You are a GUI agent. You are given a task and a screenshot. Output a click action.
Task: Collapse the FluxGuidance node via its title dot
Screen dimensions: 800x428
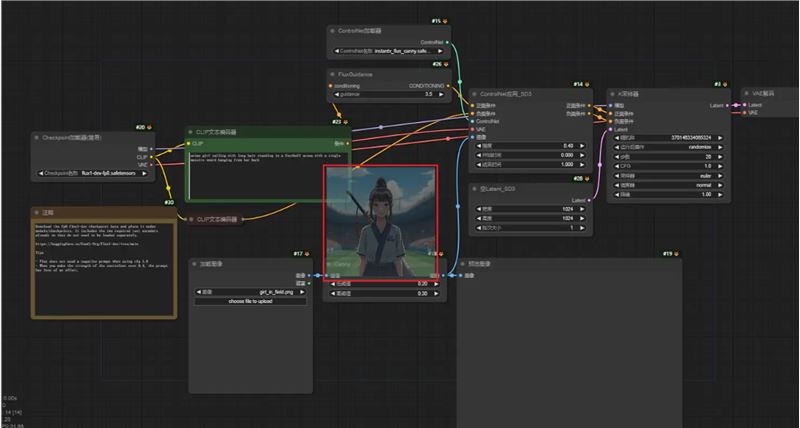(x=333, y=74)
